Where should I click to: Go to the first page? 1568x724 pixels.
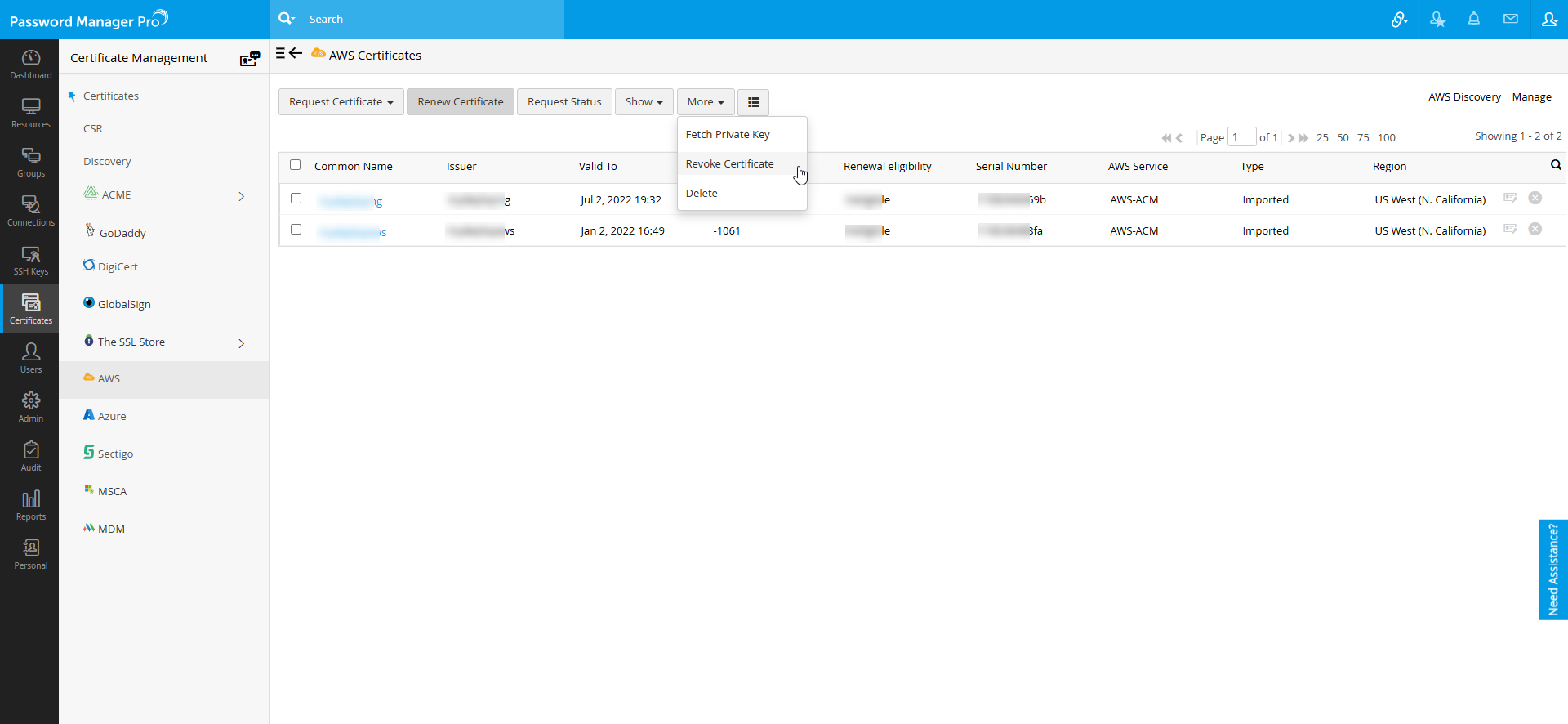(x=1166, y=138)
